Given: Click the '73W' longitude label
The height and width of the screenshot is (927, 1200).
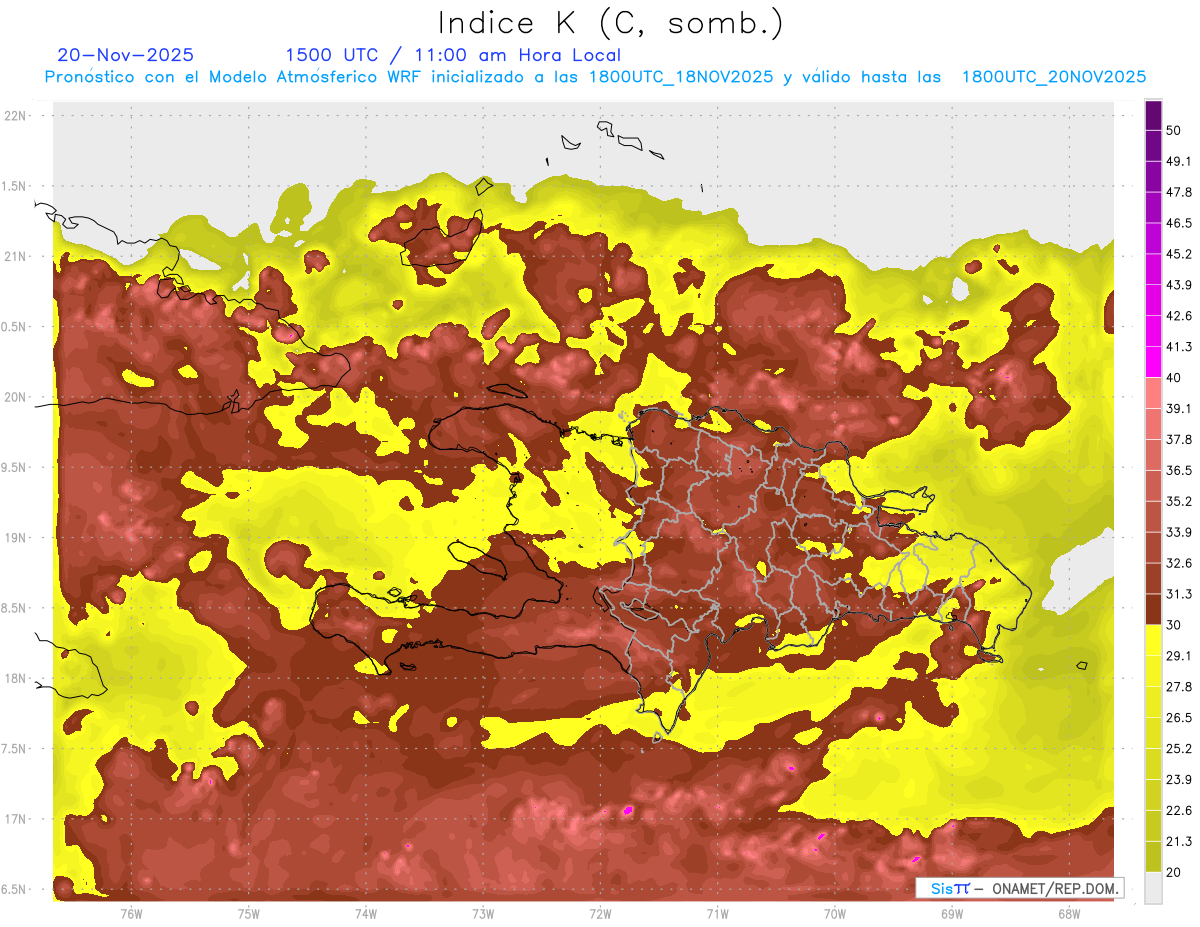Looking at the screenshot, I should coord(483,914).
